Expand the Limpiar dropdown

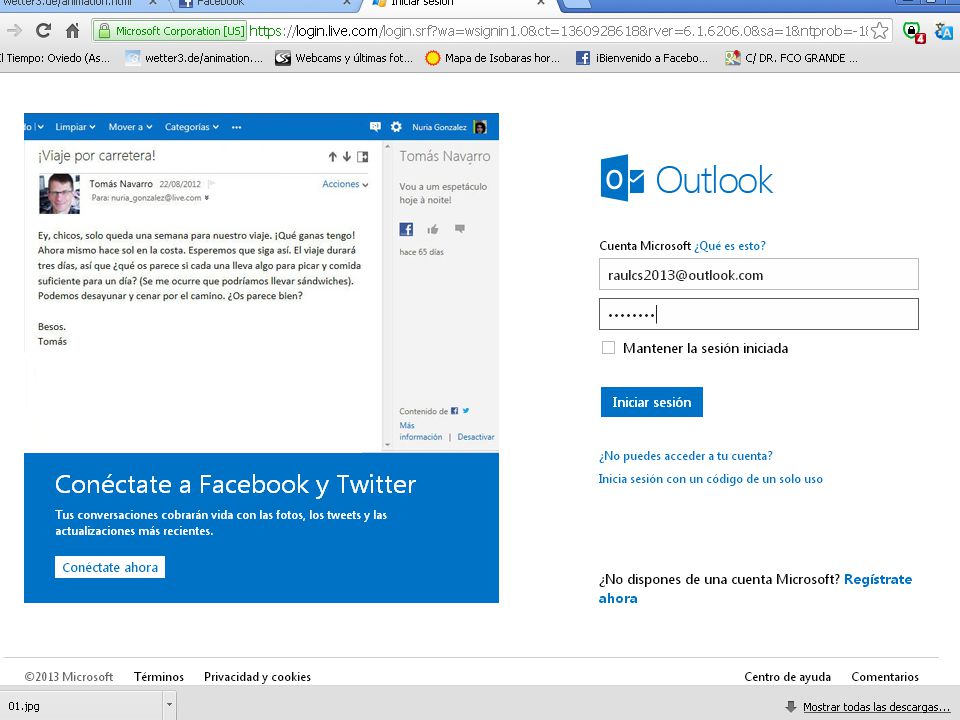[x=75, y=127]
